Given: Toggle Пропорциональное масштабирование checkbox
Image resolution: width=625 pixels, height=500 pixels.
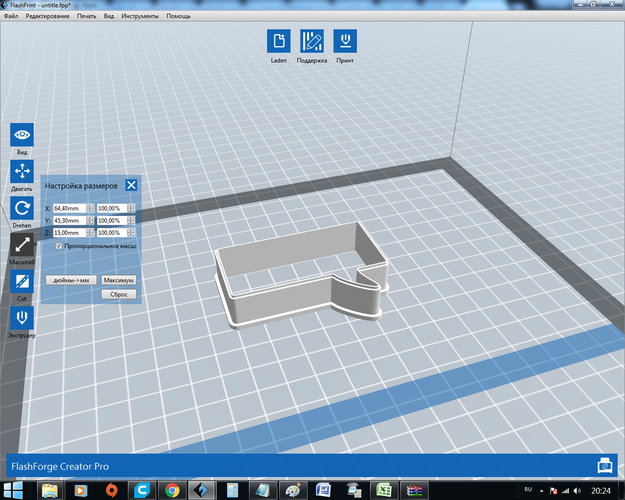Looking at the screenshot, I should click(x=59, y=246).
